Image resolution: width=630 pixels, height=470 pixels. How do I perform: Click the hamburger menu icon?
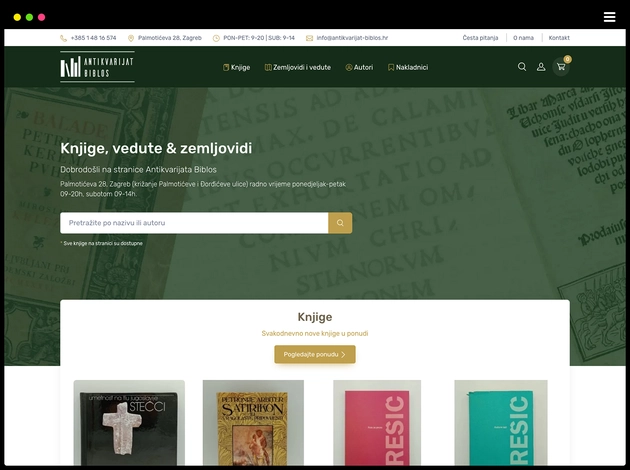click(609, 17)
